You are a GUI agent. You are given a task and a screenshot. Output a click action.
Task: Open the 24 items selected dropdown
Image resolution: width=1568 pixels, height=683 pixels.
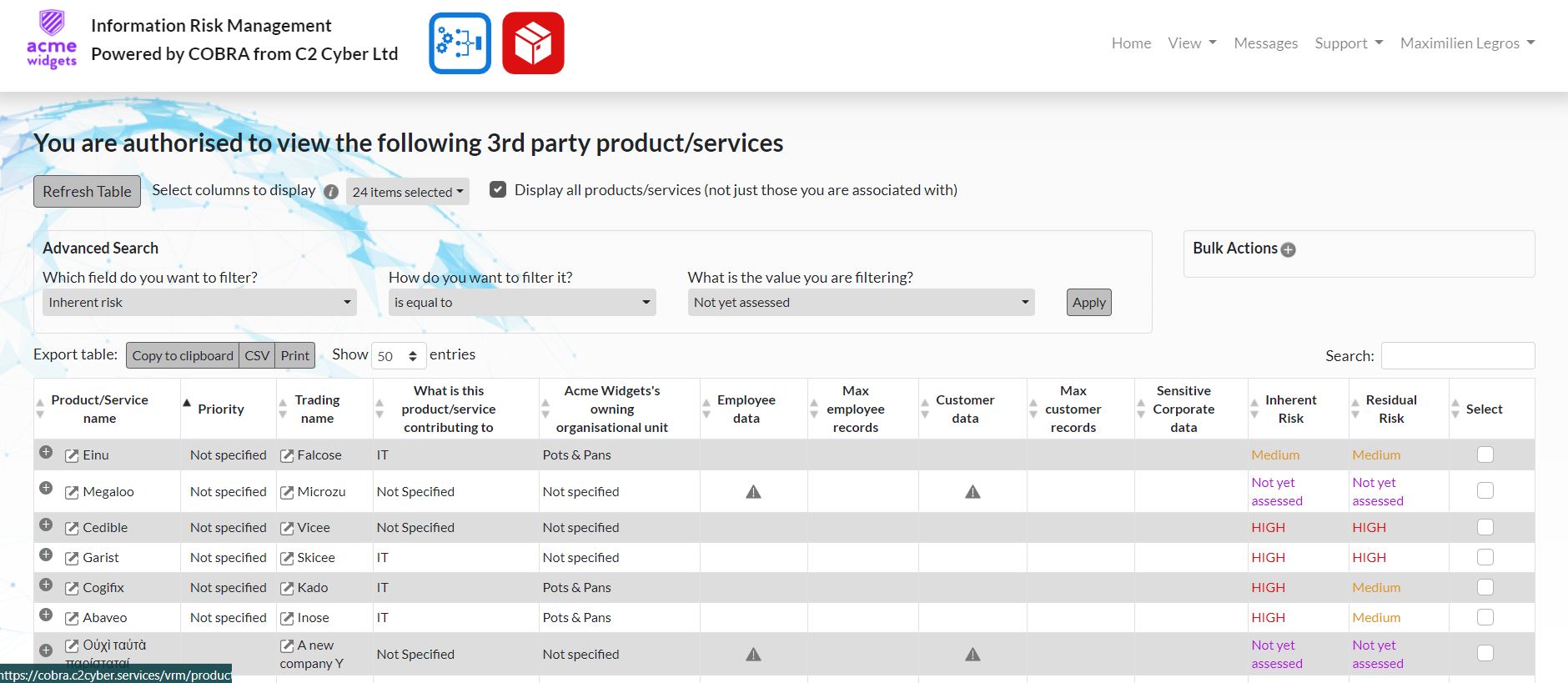tap(407, 192)
